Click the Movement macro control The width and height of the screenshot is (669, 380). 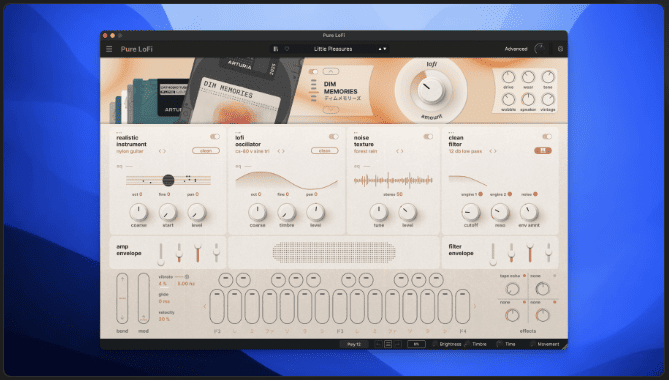click(544, 344)
